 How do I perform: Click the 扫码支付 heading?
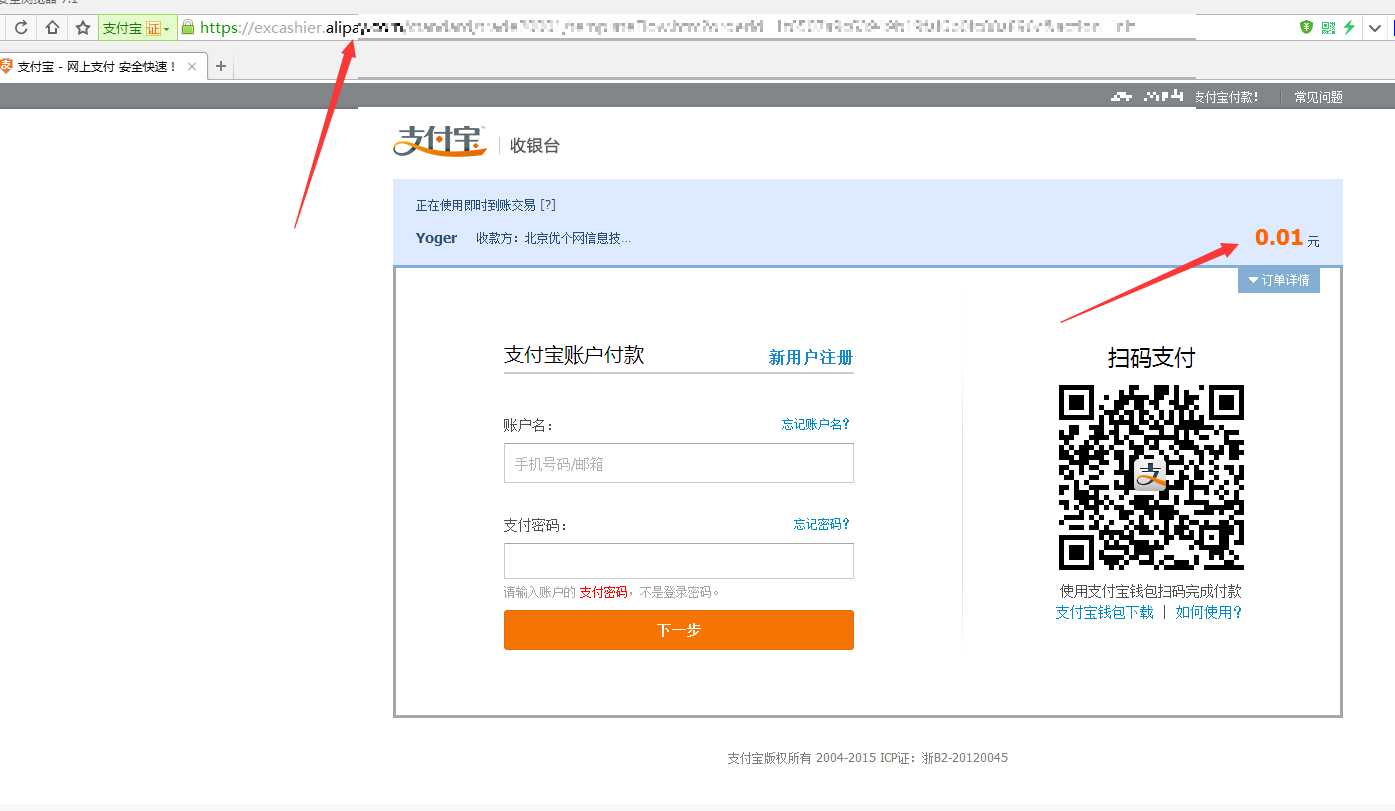tap(1151, 358)
